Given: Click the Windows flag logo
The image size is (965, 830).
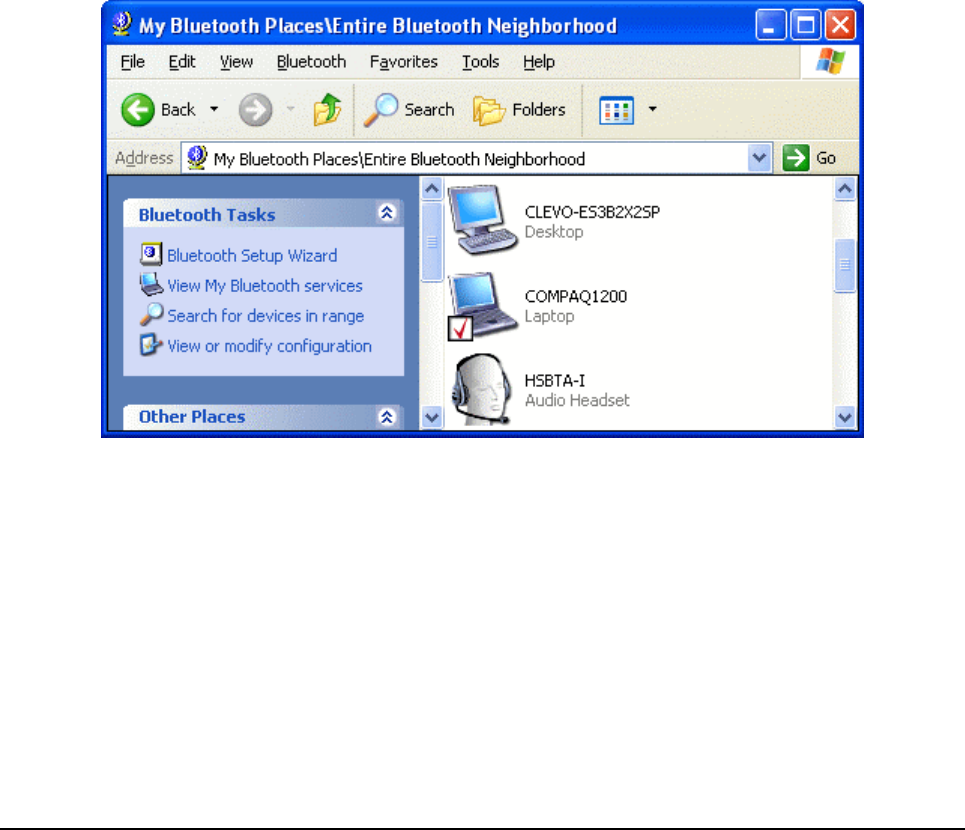Looking at the screenshot, I should pyautogui.click(x=830, y=62).
